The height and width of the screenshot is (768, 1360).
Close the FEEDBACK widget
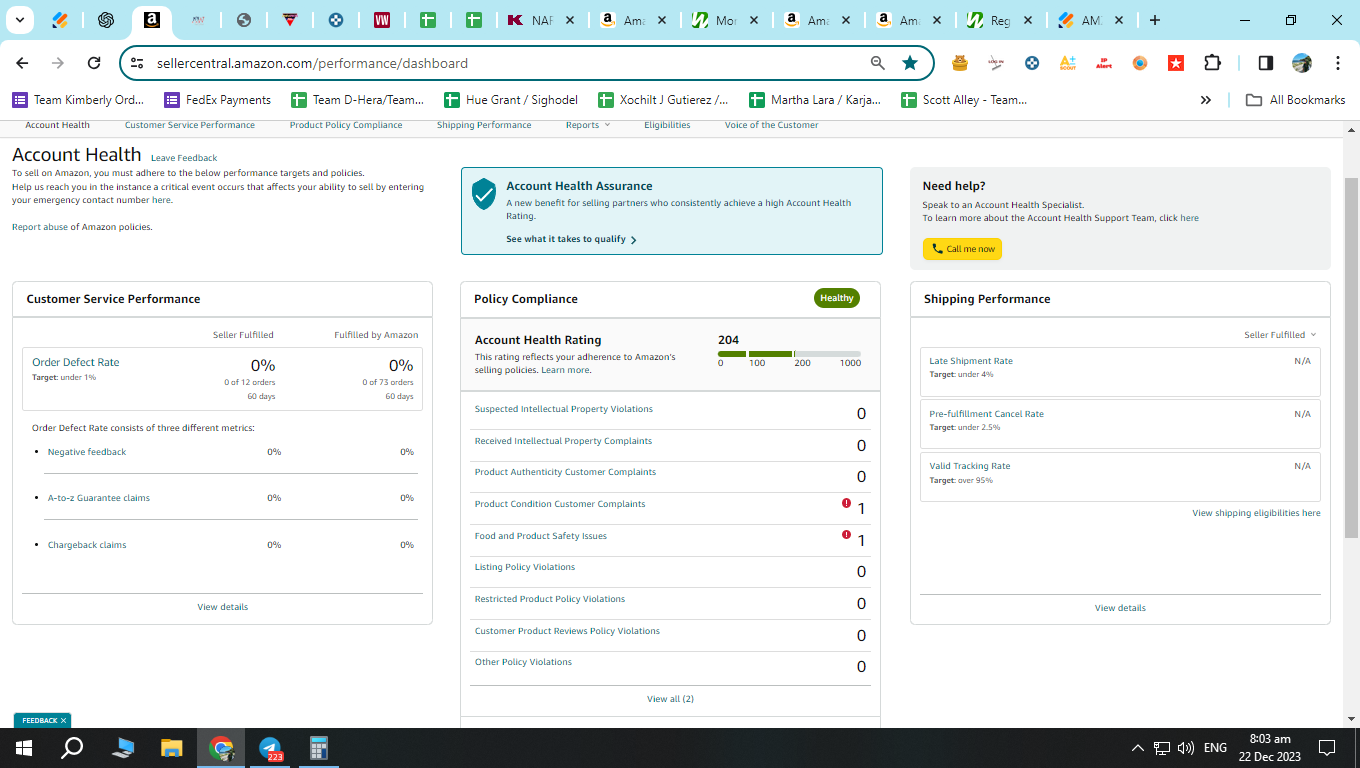pos(64,720)
